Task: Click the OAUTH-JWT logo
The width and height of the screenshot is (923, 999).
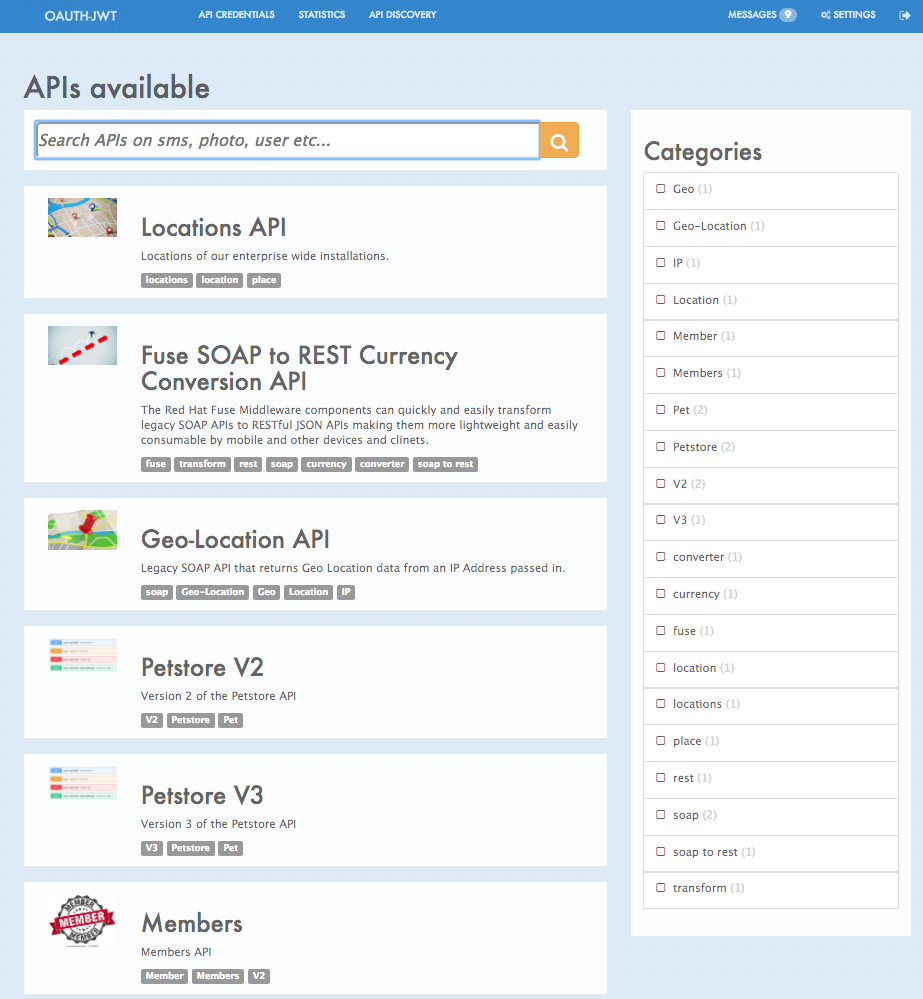Action: 80,15
